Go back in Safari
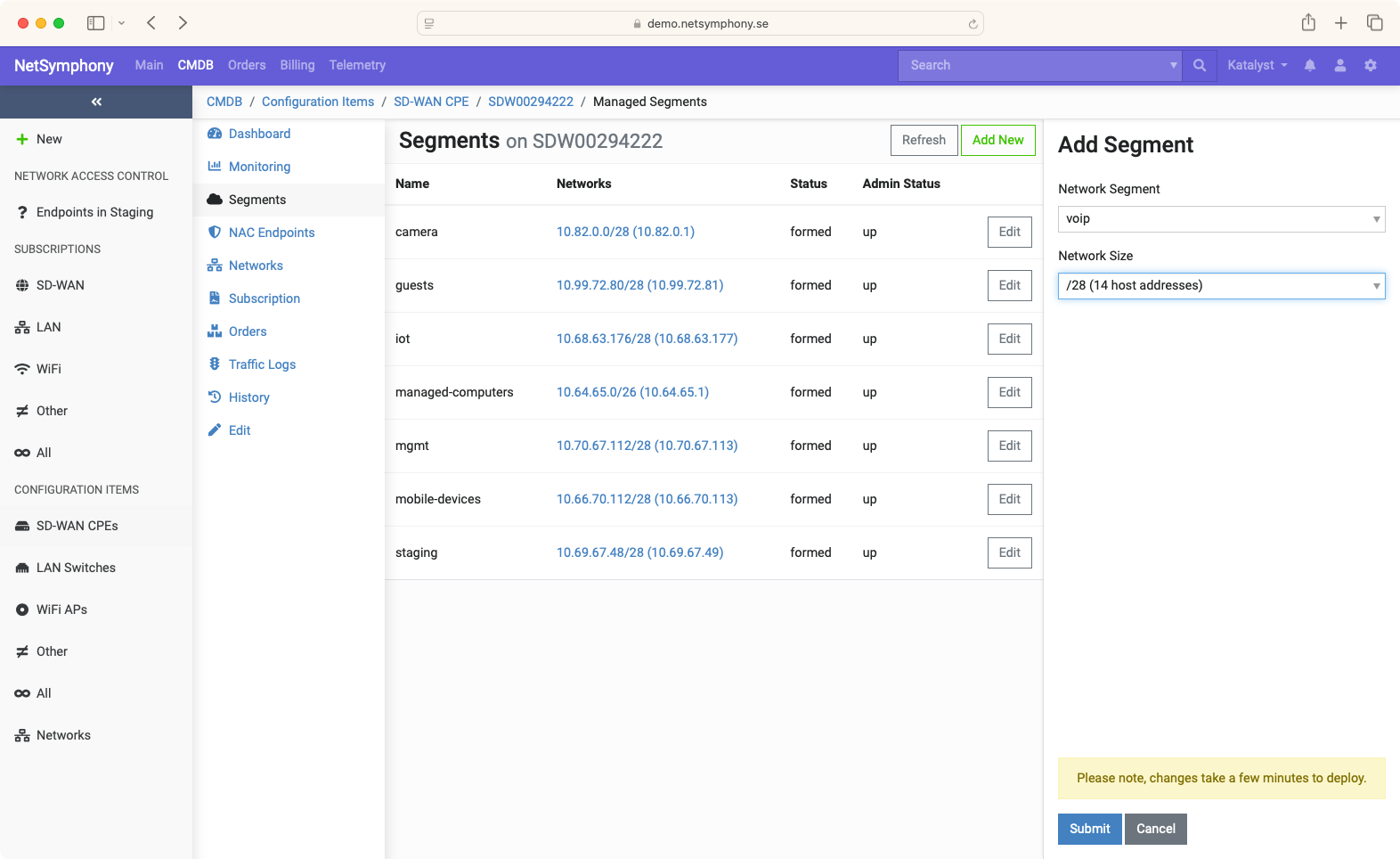The image size is (1400, 859). pyautogui.click(x=151, y=23)
